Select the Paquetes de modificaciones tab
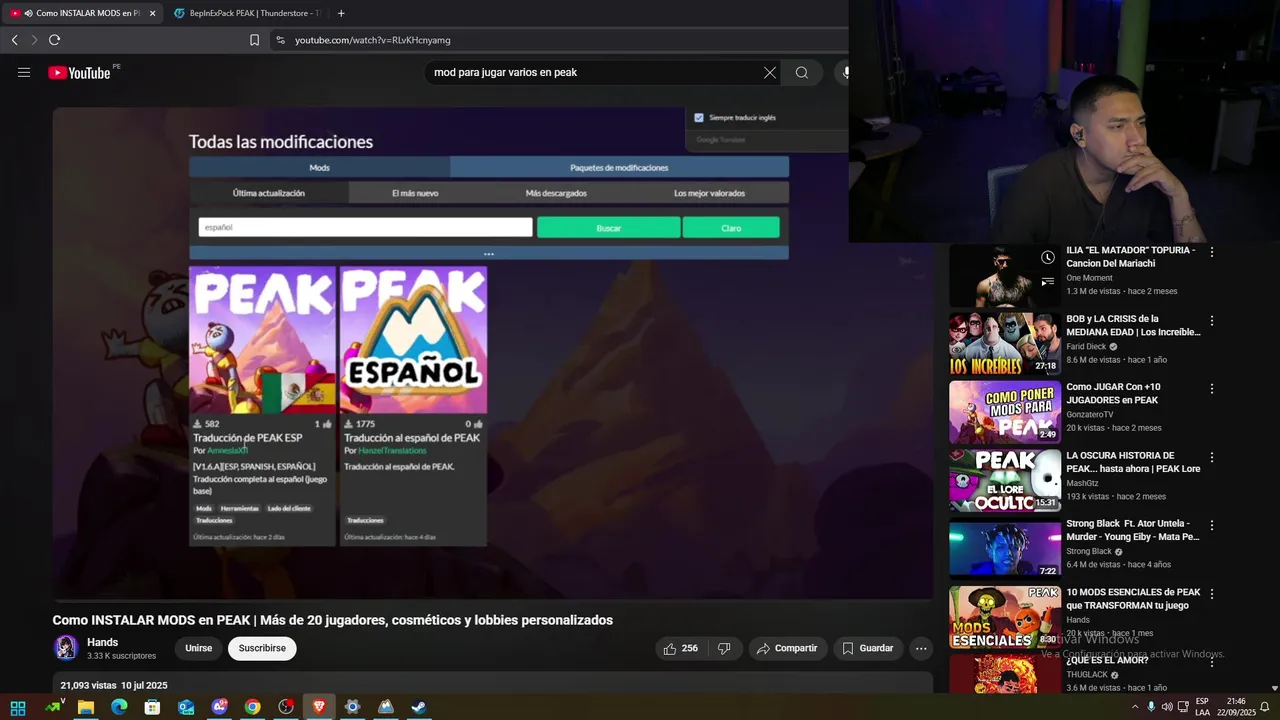1280x720 pixels. (619, 167)
